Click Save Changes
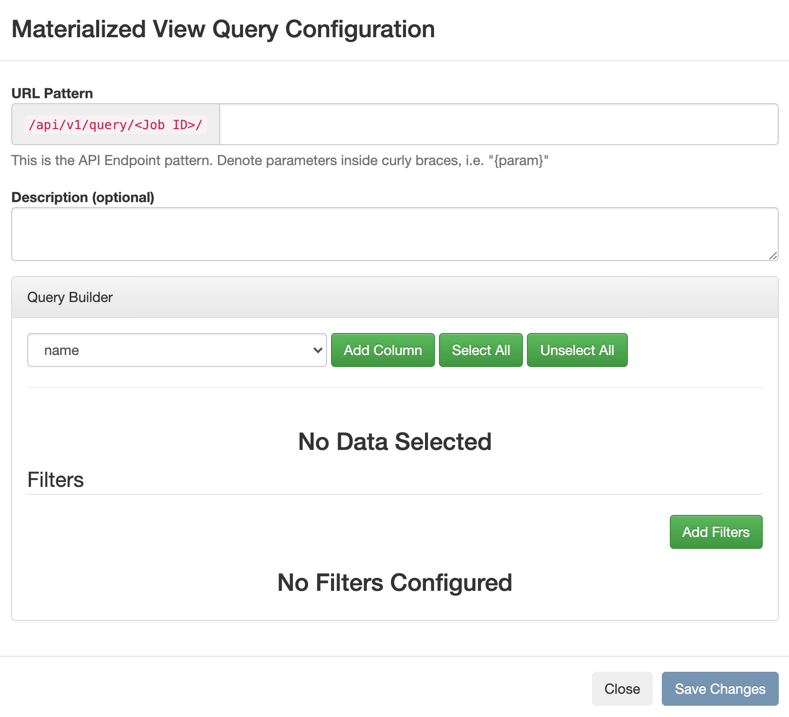This screenshot has height=717, width=789. point(720,689)
